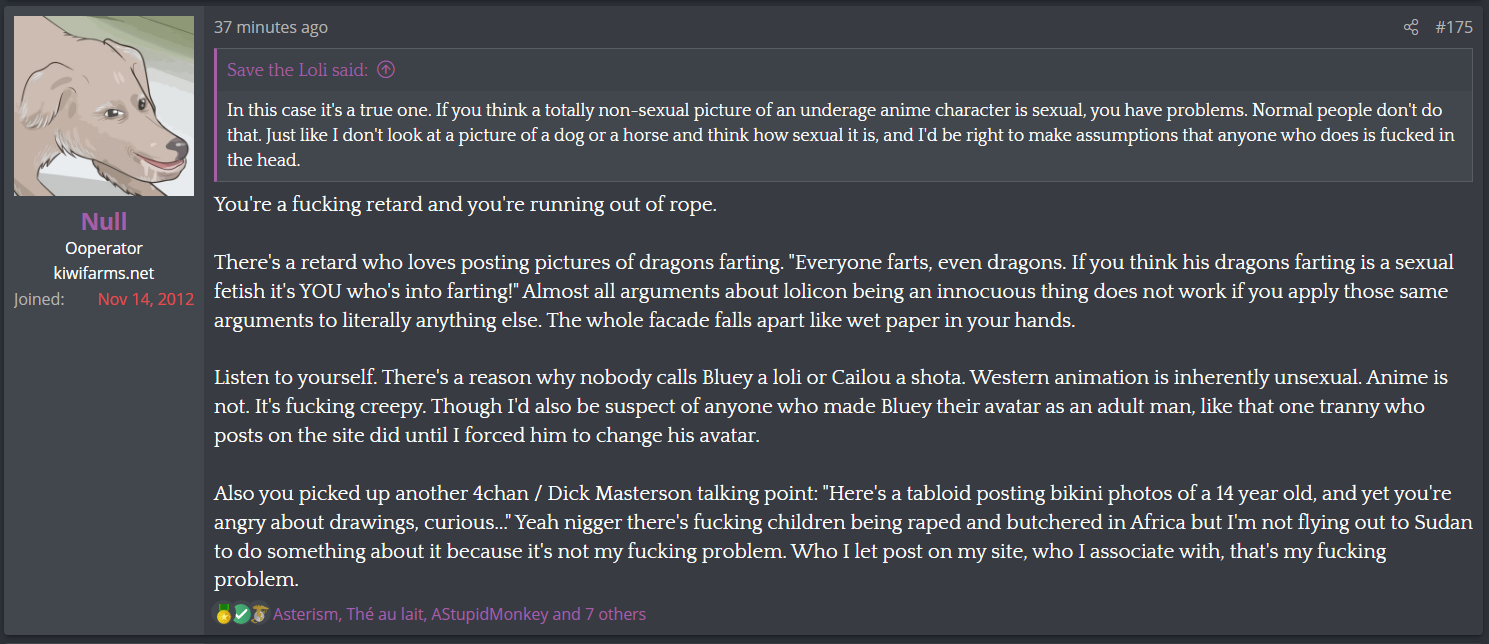The width and height of the screenshot is (1489, 644).
Task: Open the Null username profile link
Action: tap(104, 221)
